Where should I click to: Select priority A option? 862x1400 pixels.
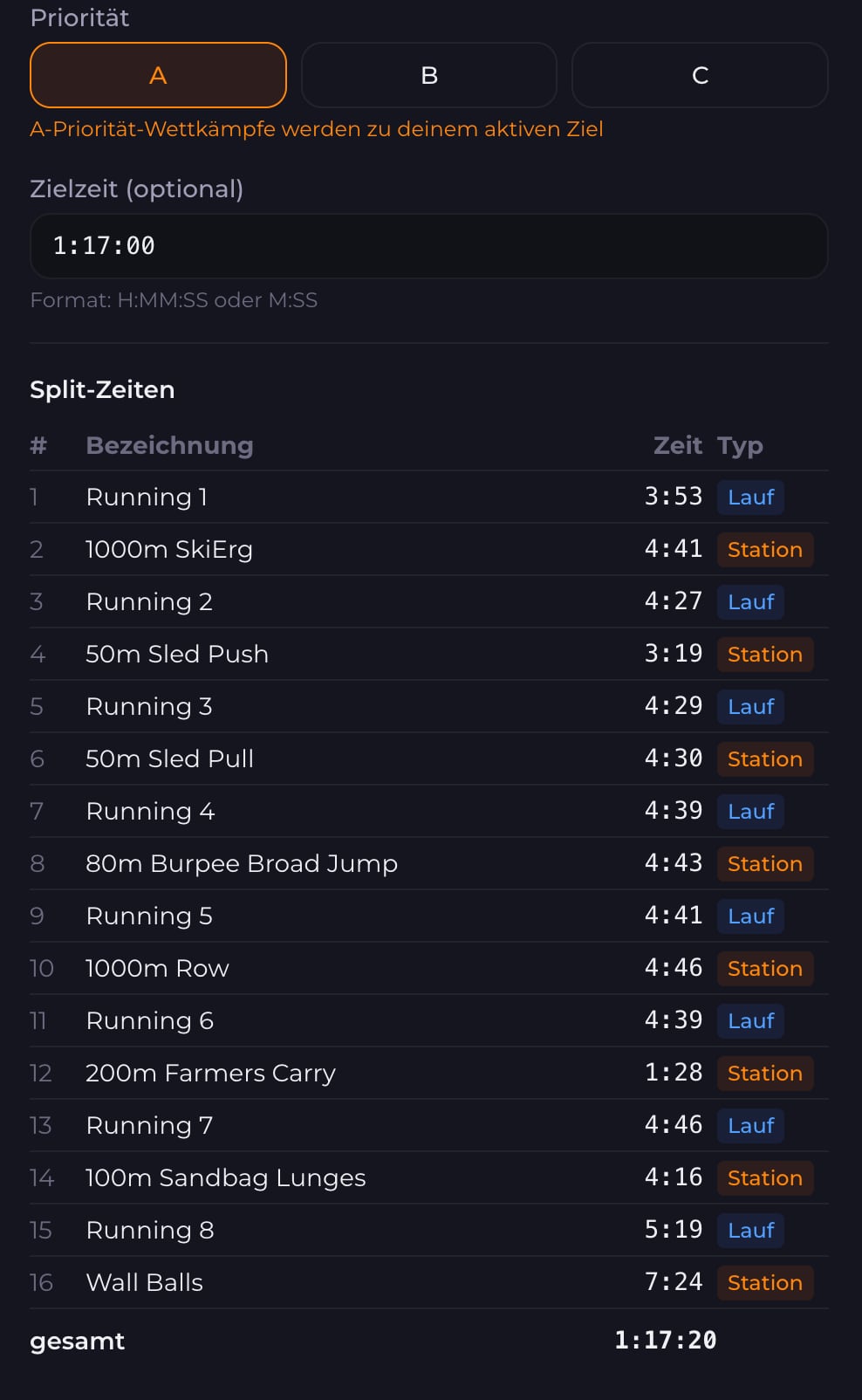[158, 75]
